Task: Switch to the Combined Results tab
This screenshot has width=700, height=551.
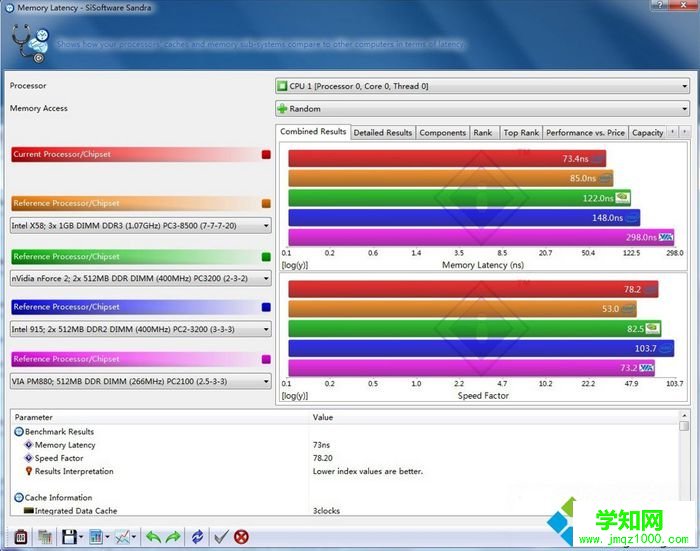Action: coord(313,132)
